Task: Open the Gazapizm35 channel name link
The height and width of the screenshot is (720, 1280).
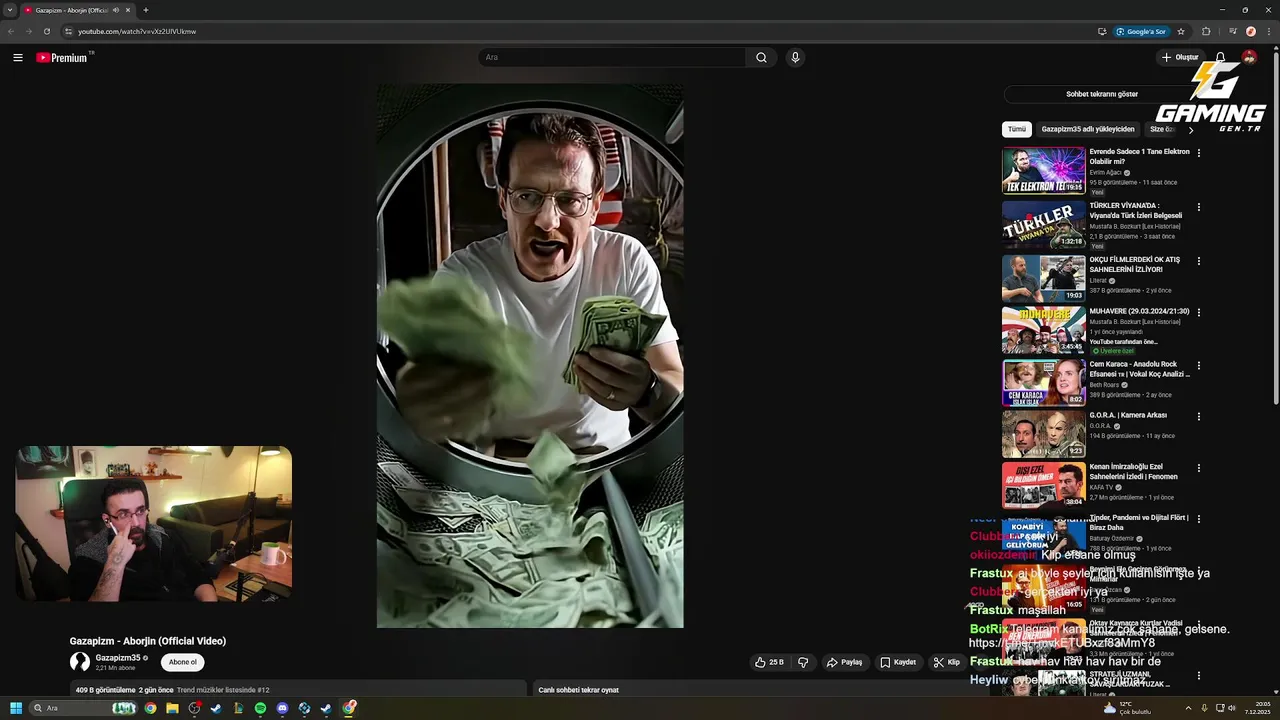Action: (x=118, y=658)
